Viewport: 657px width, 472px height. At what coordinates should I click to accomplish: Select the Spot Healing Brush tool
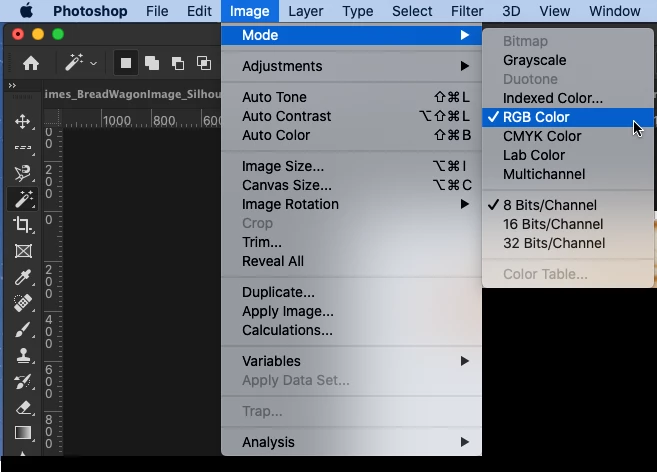(23, 303)
